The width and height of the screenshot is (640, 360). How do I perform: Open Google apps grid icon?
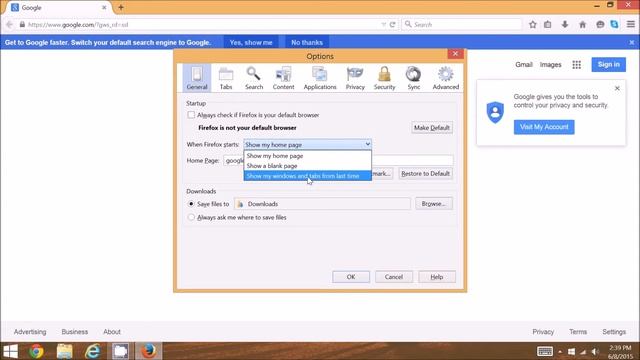(576, 64)
